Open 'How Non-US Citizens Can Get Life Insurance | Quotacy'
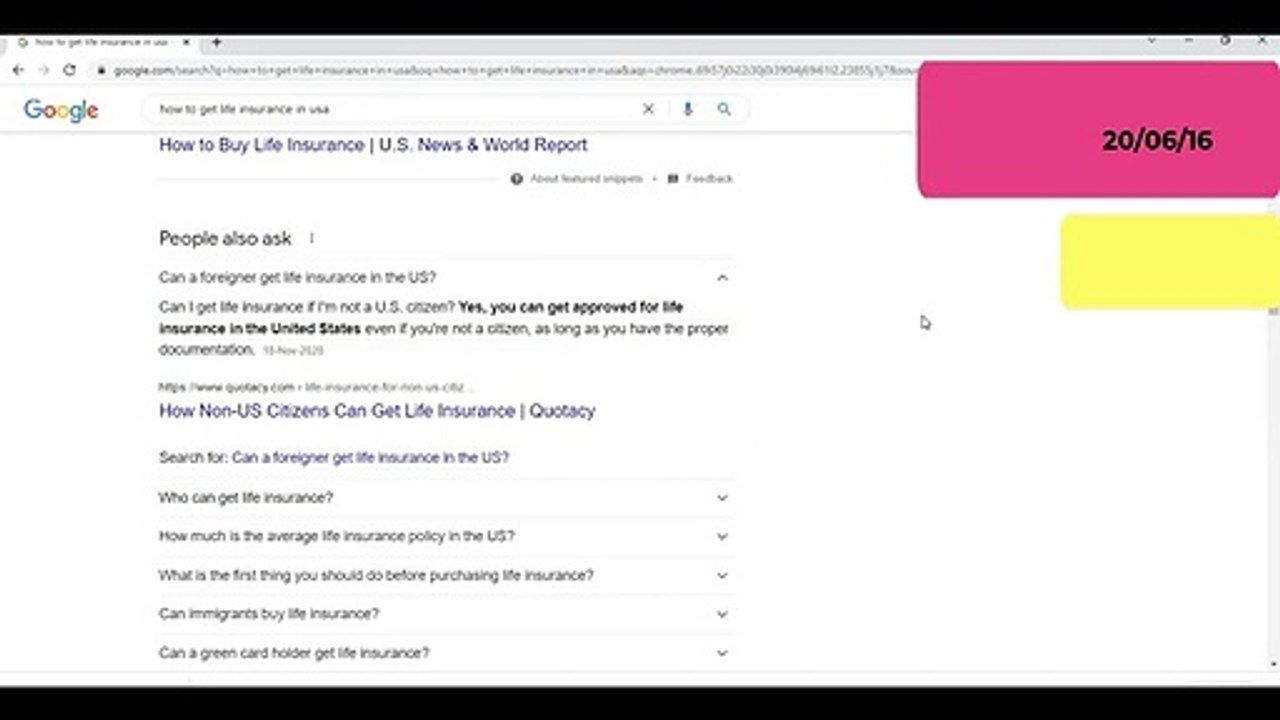Image resolution: width=1280 pixels, height=720 pixels. coord(377,411)
